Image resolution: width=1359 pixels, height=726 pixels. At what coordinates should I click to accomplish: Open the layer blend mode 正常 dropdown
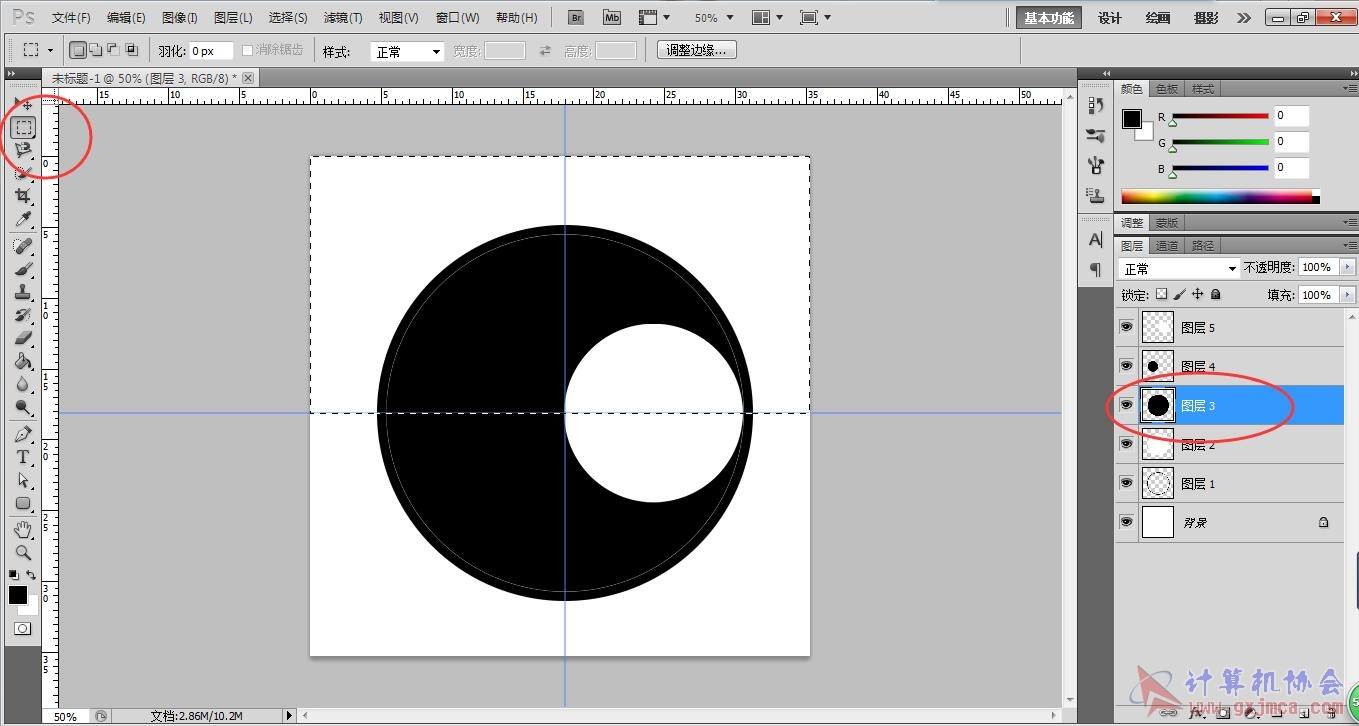click(x=1179, y=269)
